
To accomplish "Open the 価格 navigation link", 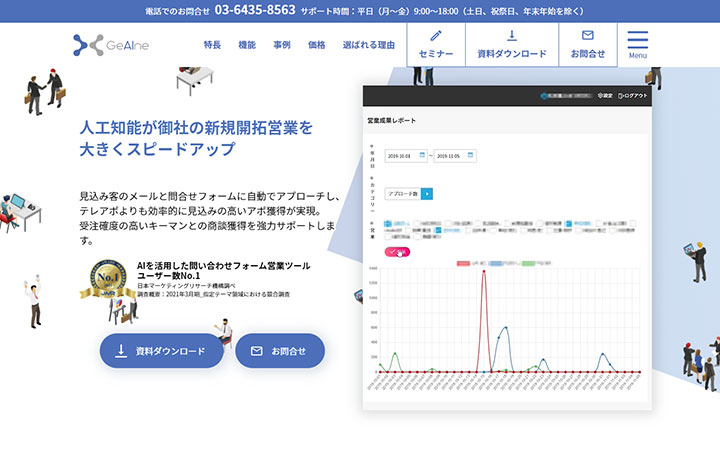I will [x=317, y=45].
